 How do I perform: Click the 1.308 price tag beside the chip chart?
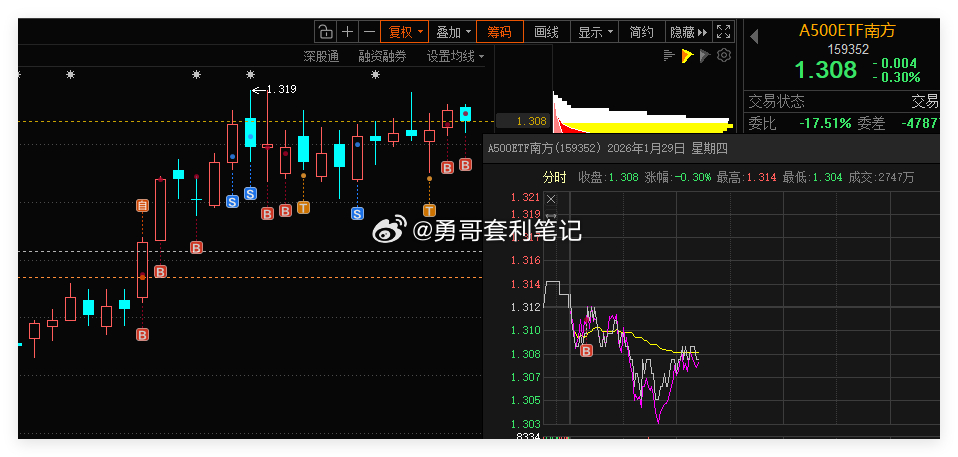click(x=524, y=121)
